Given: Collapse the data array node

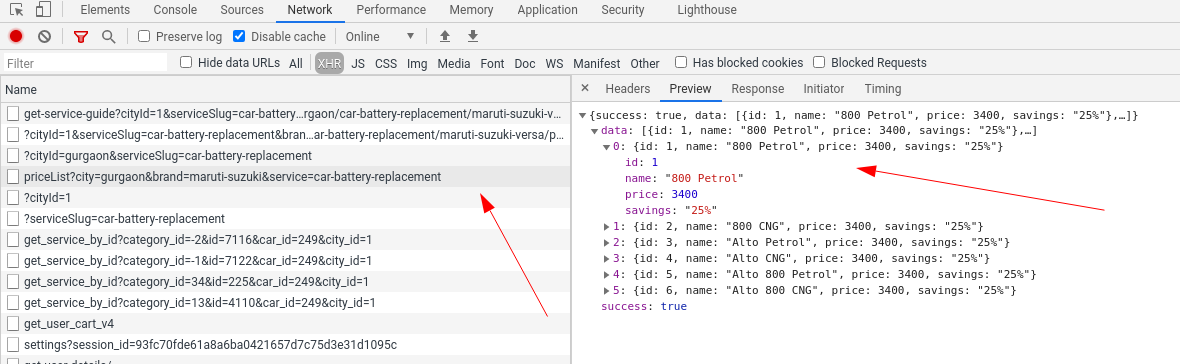Looking at the screenshot, I should (595, 131).
